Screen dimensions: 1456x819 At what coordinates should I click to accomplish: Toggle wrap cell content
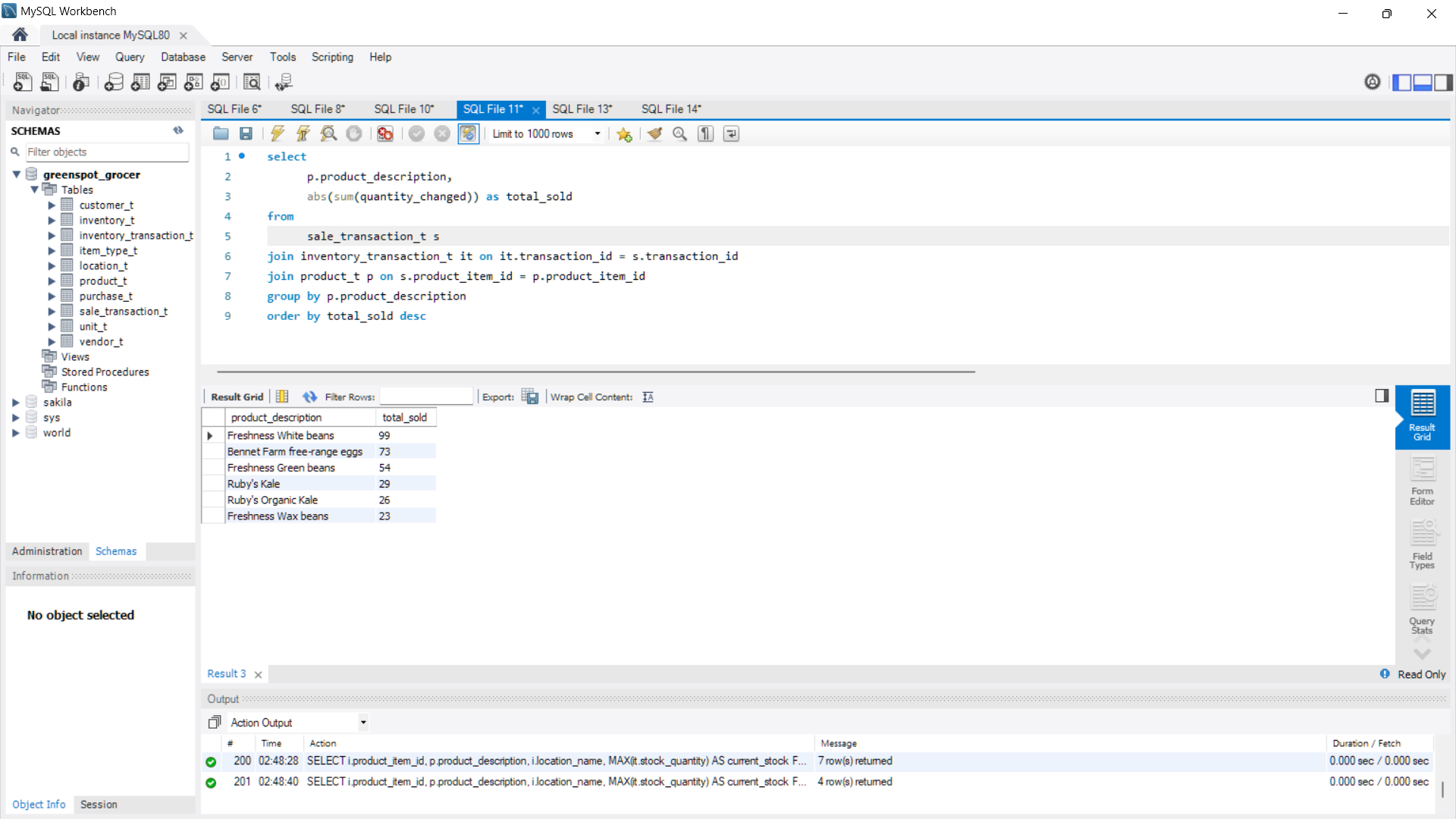tap(648, 397)
